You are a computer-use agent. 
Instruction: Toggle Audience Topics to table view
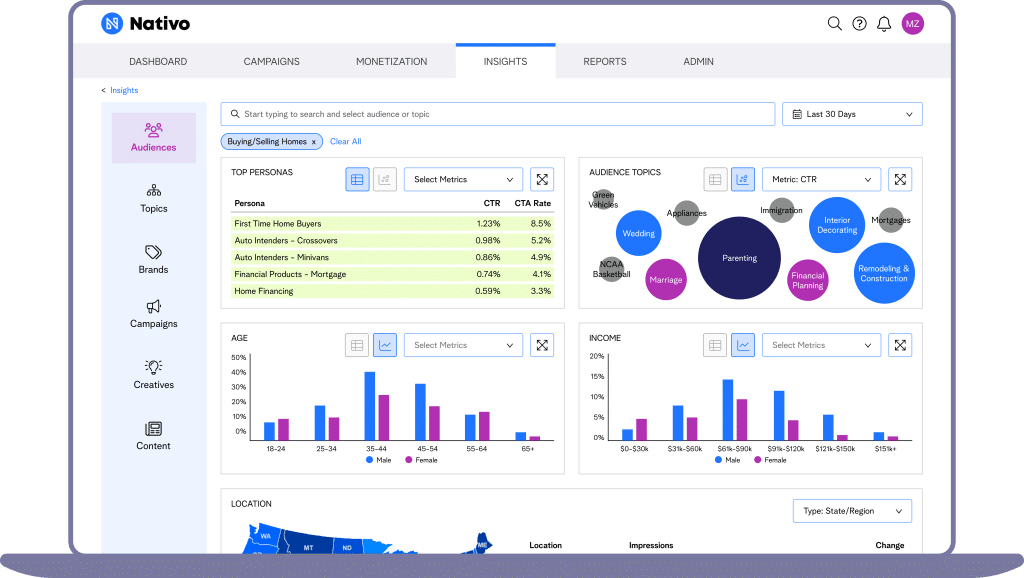point(715,178)
